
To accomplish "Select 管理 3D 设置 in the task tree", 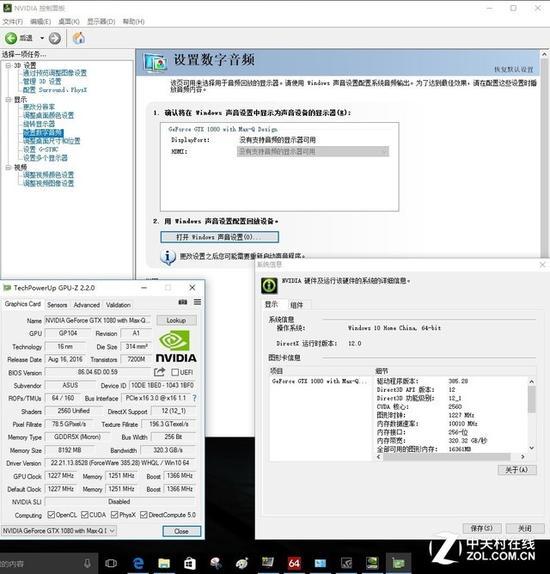I will click(x=42, y=81).
